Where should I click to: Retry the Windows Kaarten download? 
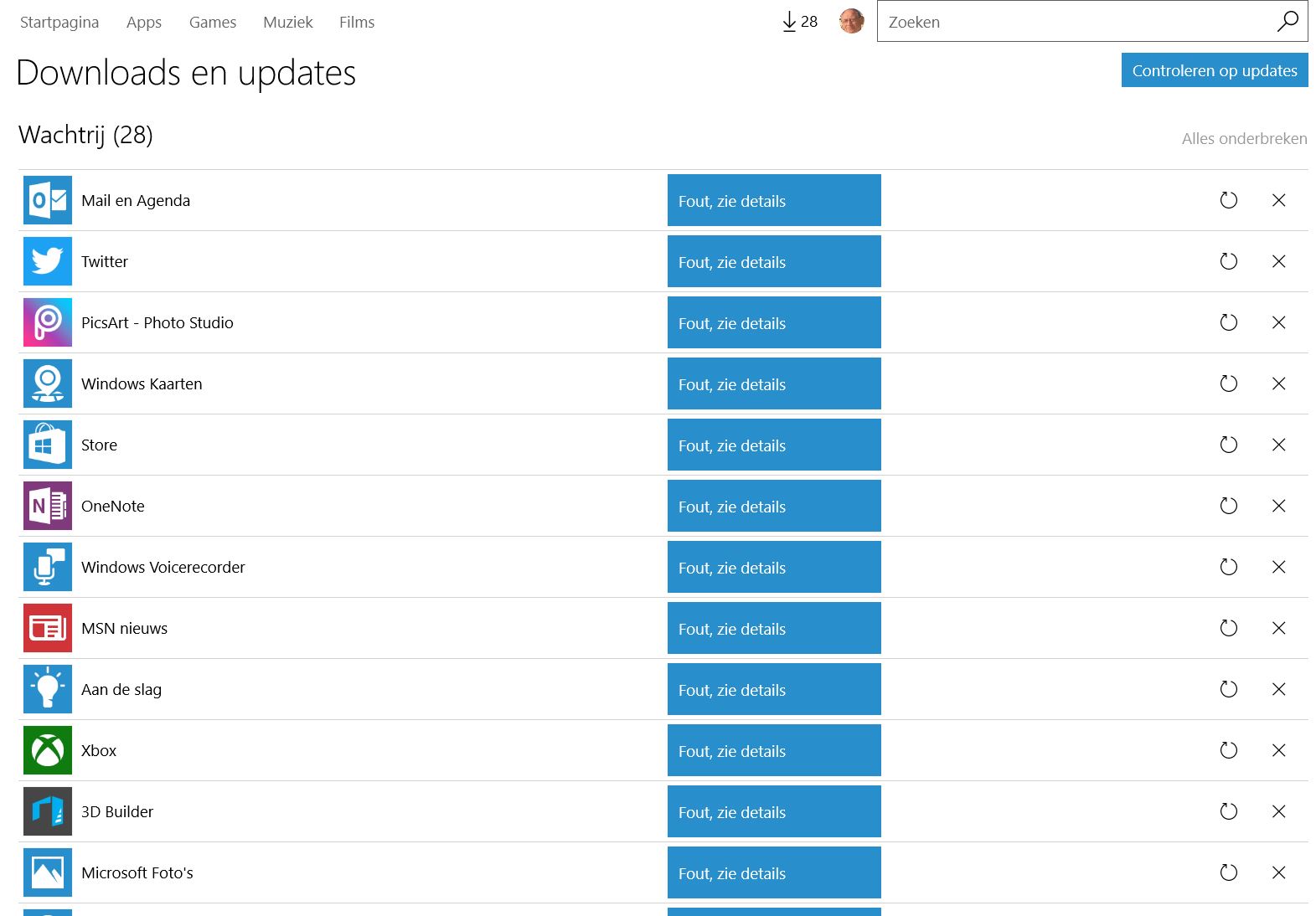[x=1229, y=383]
